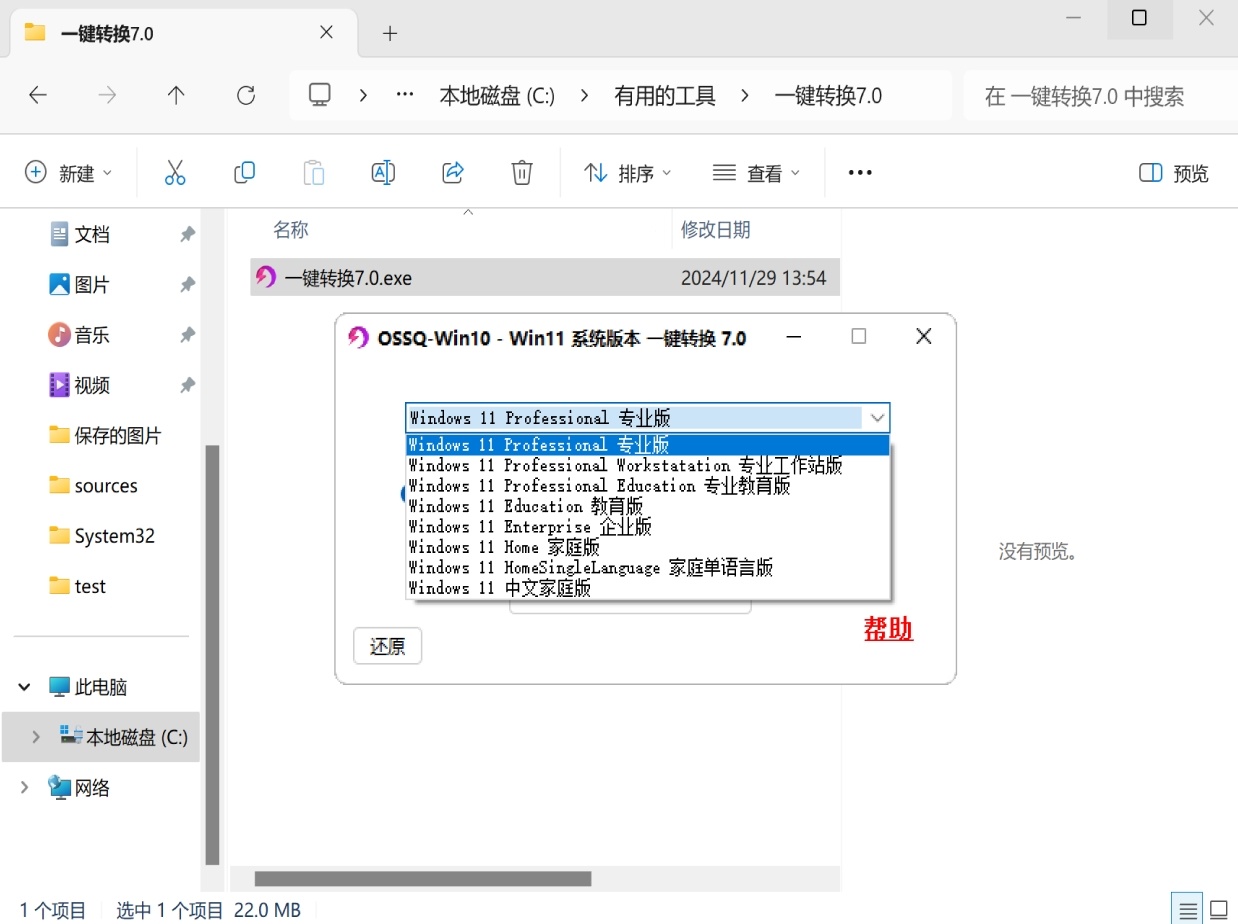Click the pin icon next to 音乐
Viewport: 1238px width, 924px height.
tap(187, 335)
